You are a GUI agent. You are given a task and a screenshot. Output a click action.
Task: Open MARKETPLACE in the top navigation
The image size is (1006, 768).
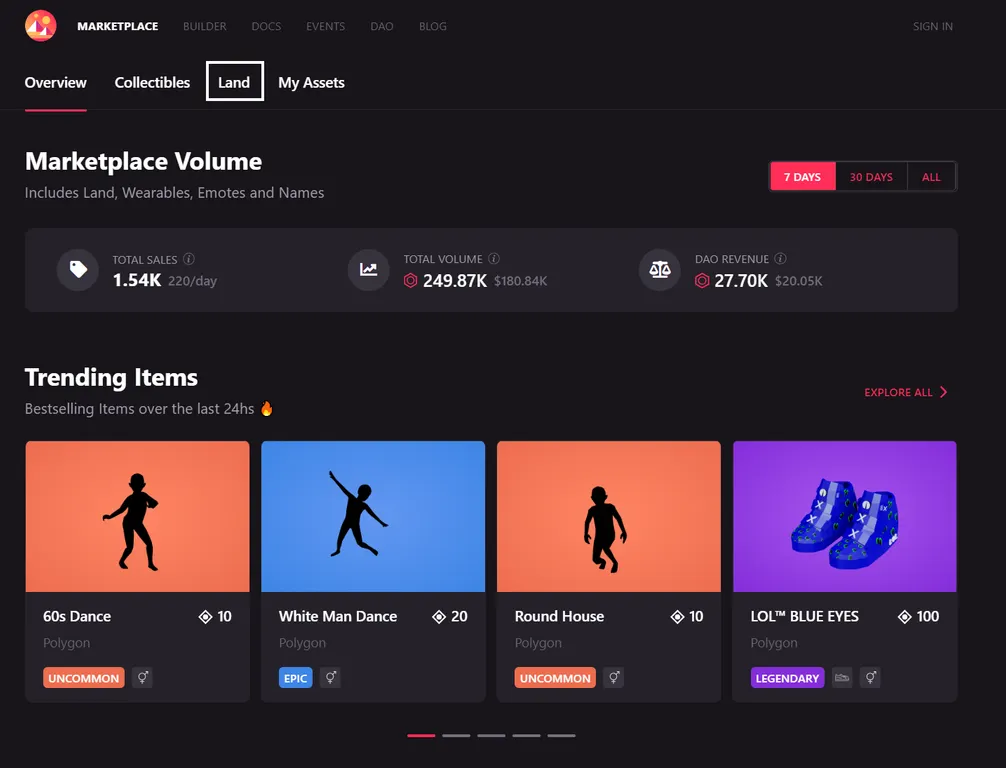[118, 26]
